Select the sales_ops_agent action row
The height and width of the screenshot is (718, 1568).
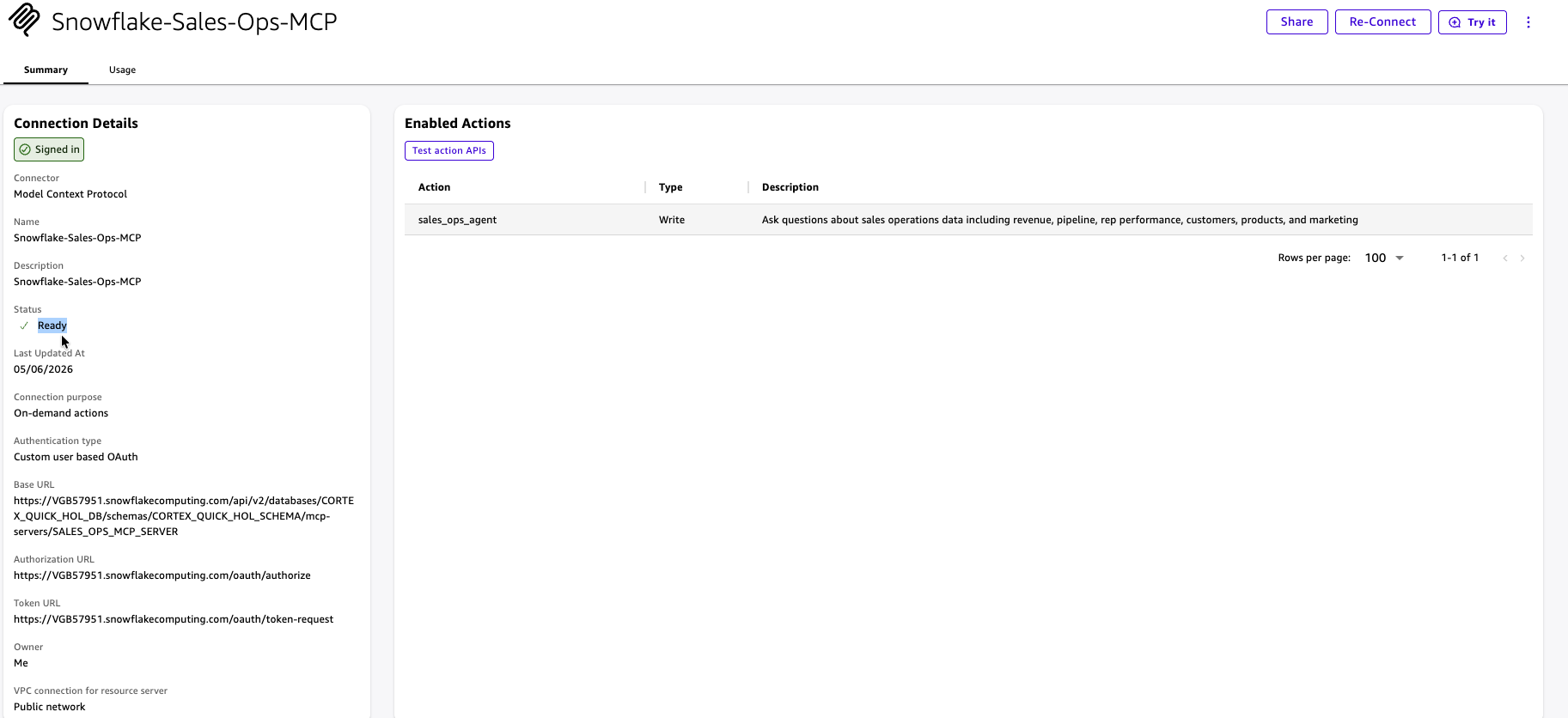point(968,220)
